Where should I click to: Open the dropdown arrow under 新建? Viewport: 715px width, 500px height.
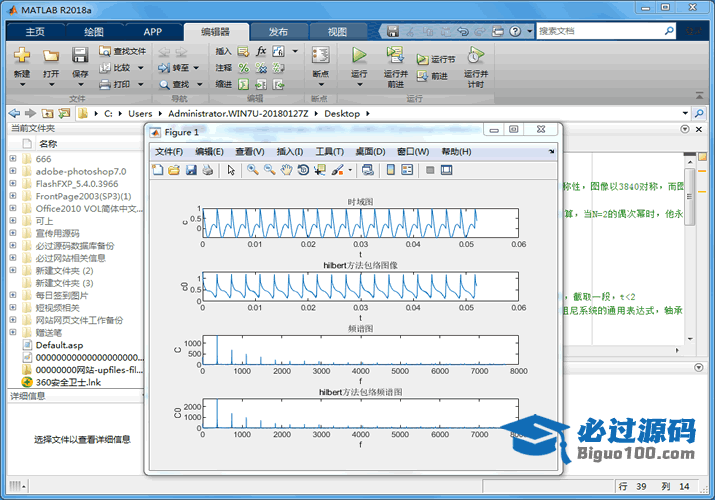[22, 84]
